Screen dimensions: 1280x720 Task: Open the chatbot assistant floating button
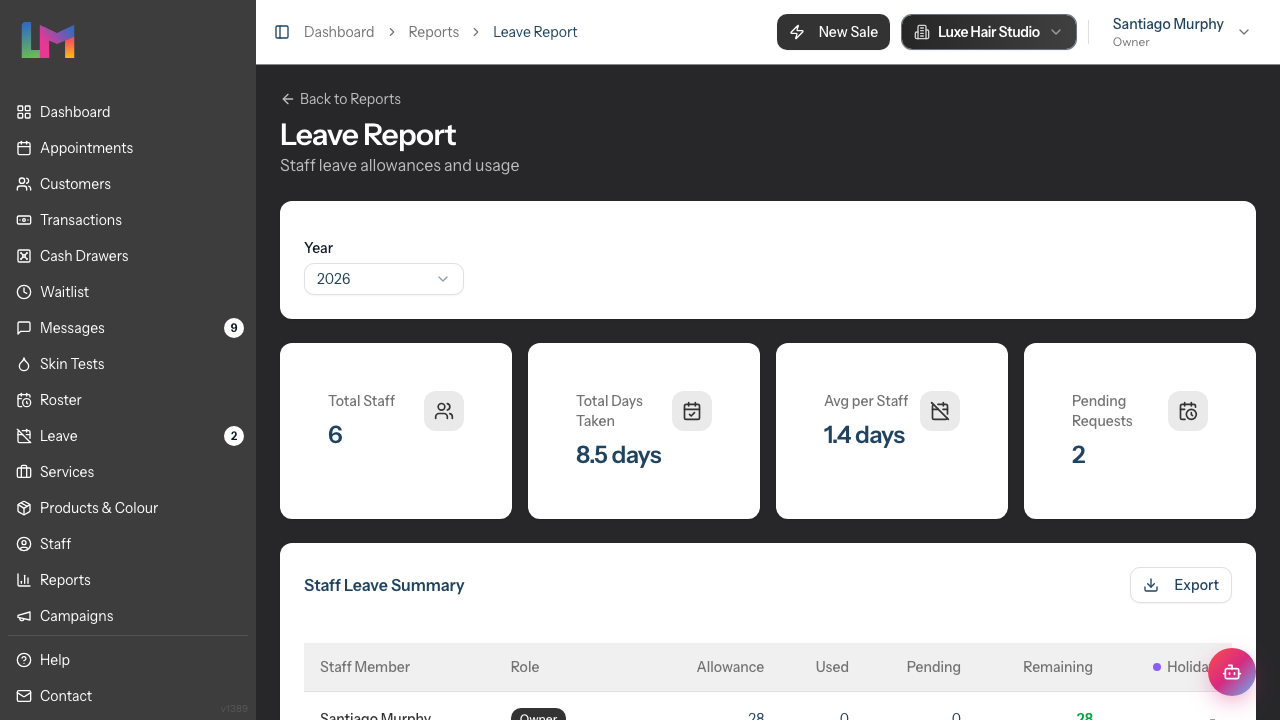tap(1232, 672)
